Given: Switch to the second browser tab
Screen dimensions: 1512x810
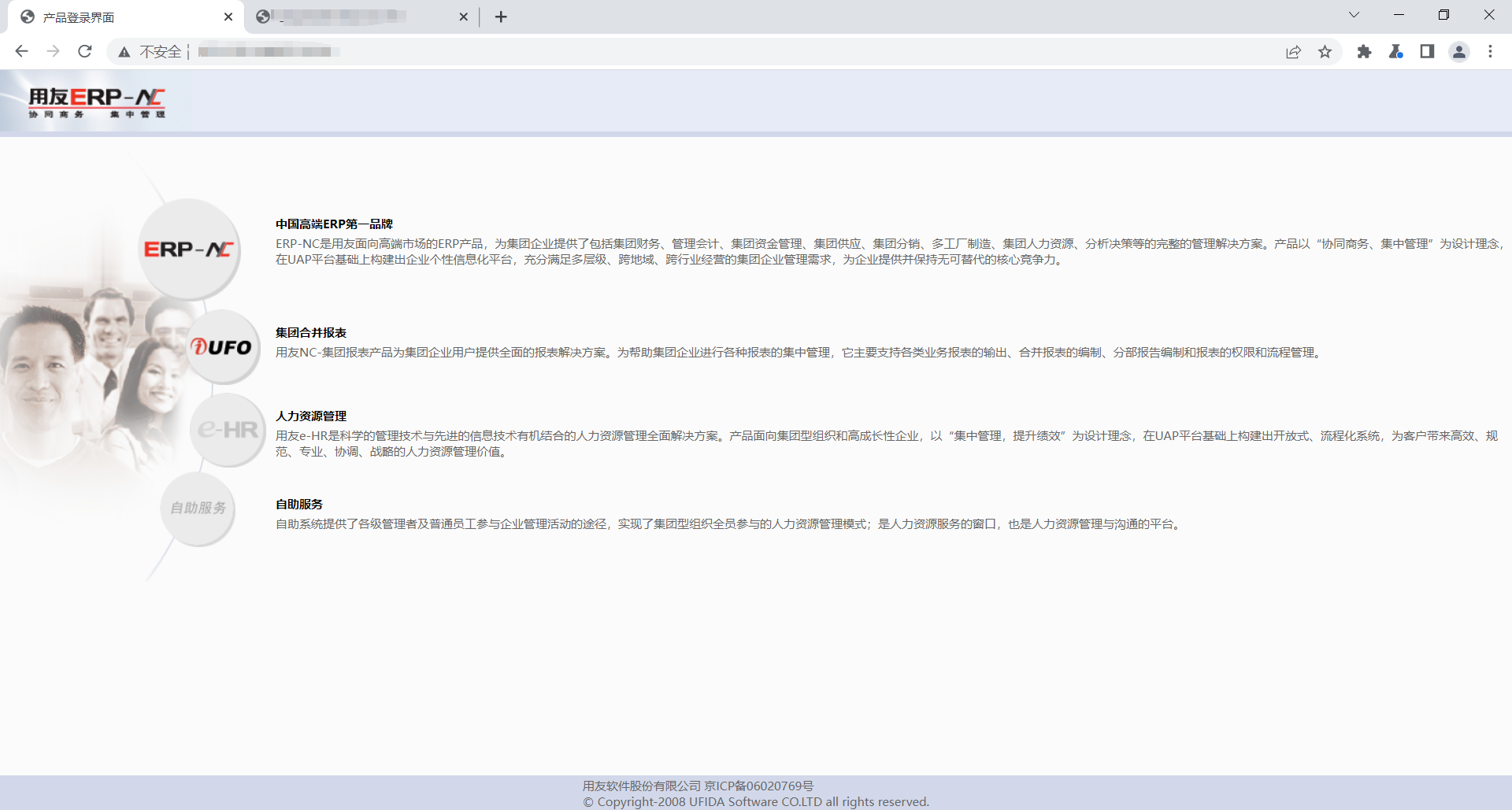Looking at the screenshot, I should pos(362,17).
